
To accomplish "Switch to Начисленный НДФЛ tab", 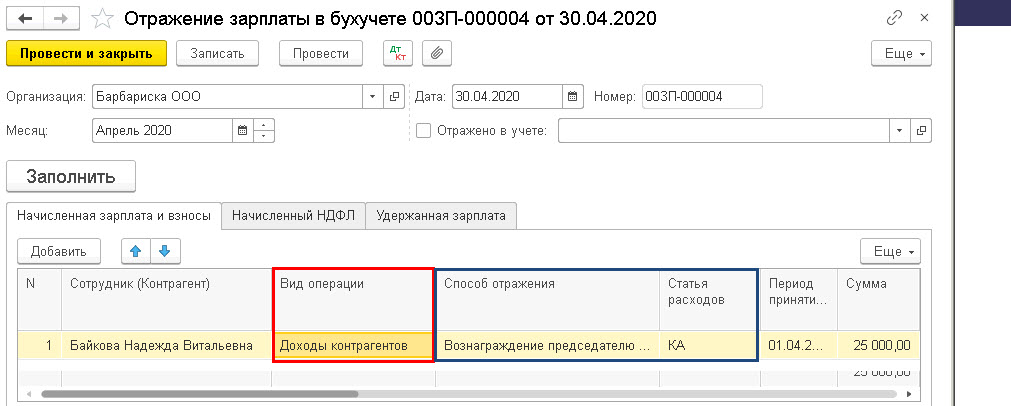I will click(293, 216).
